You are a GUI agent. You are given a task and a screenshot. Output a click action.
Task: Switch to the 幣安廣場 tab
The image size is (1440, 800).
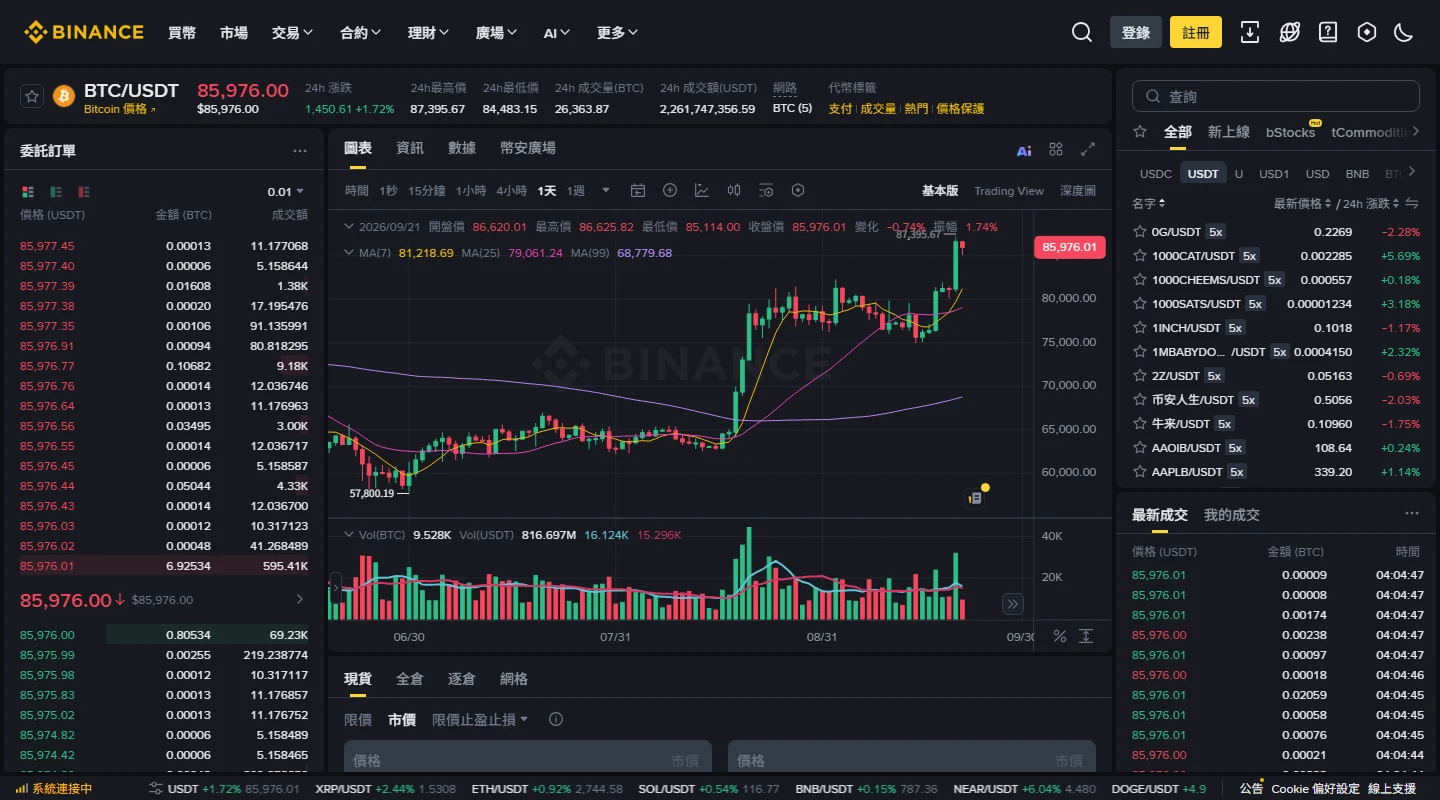pos(528,148)
